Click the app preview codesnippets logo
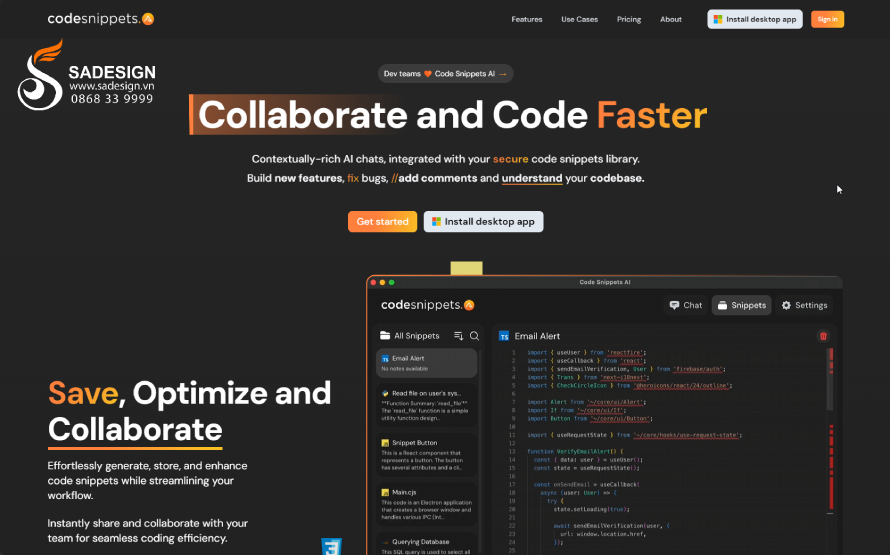Screen dimensions: 890x555 (x=427, y=305)
